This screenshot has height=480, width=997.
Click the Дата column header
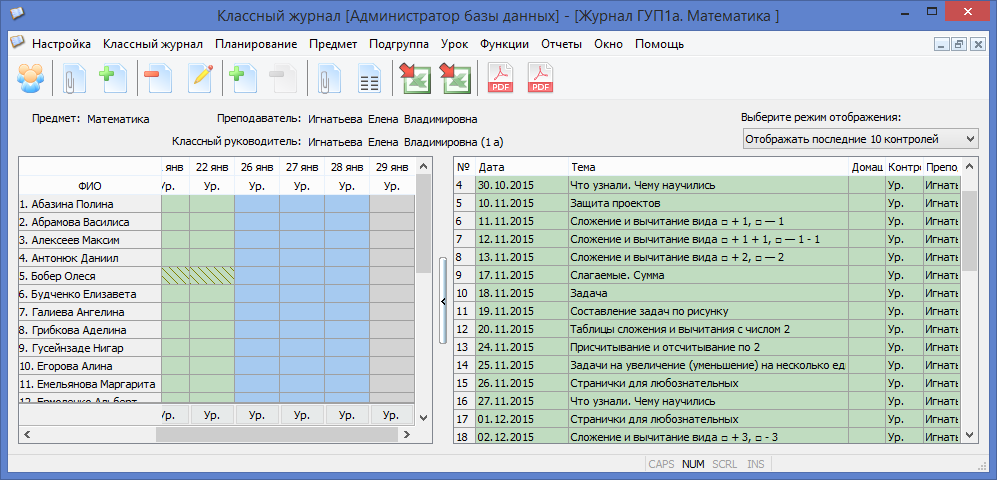pyautogui.click(x=521, y=167)
